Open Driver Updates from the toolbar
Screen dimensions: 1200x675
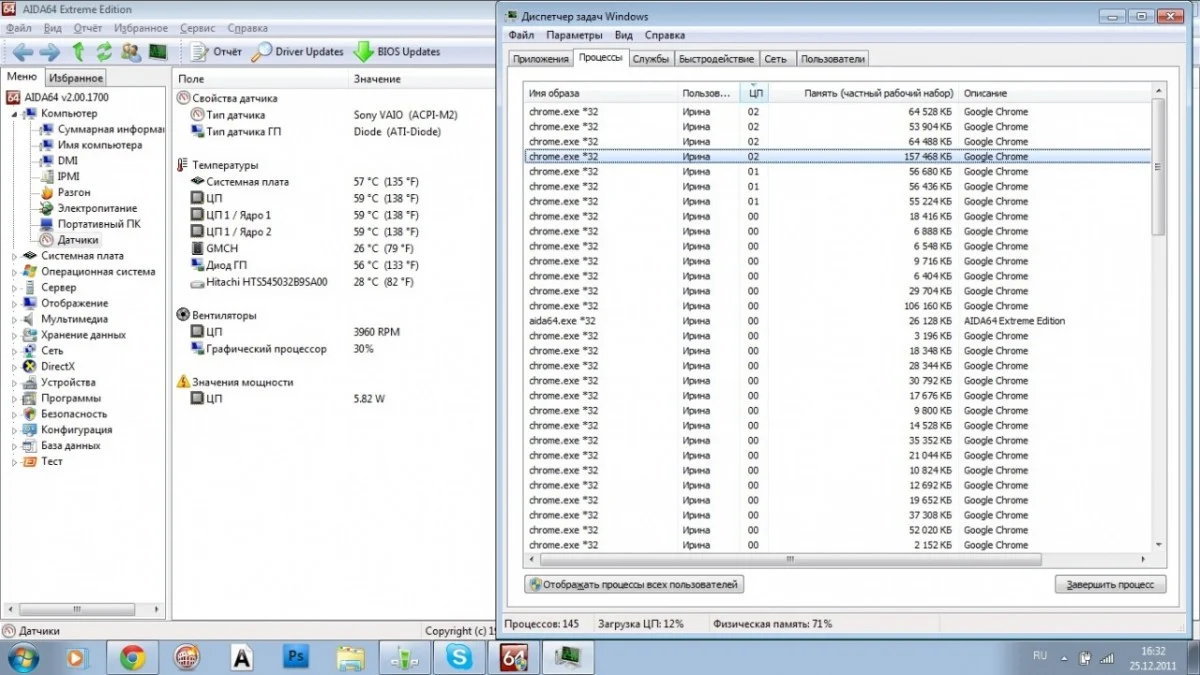click(297, 52)
